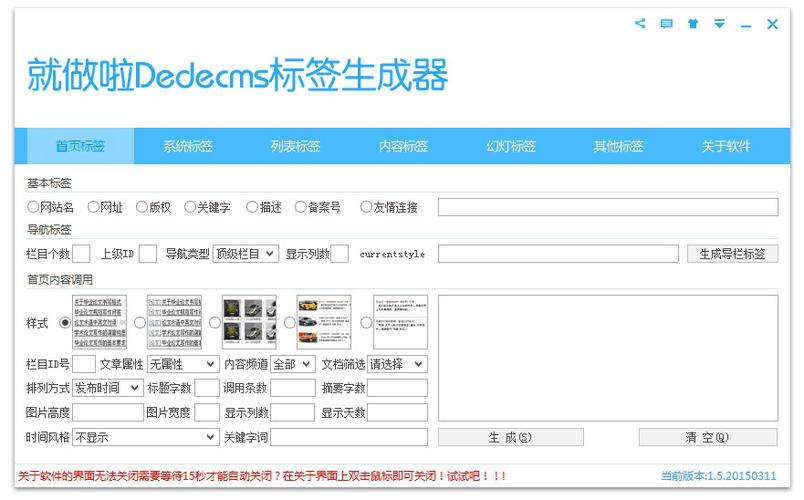804x500 pixels.
Task: Expand the 文章属性 dropdown
Action: click(x=183, y=364)
